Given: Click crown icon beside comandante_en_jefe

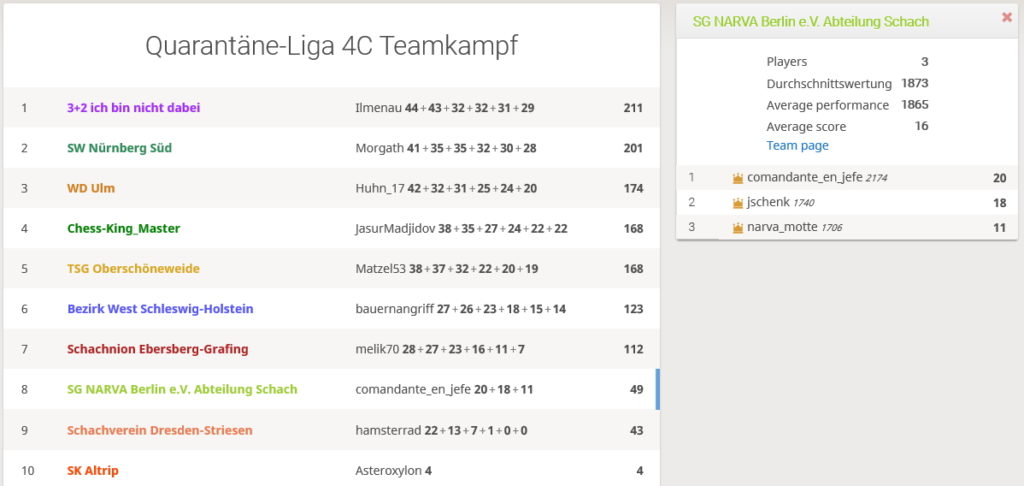Looking at the screenshot, I should tap(738, 178).
